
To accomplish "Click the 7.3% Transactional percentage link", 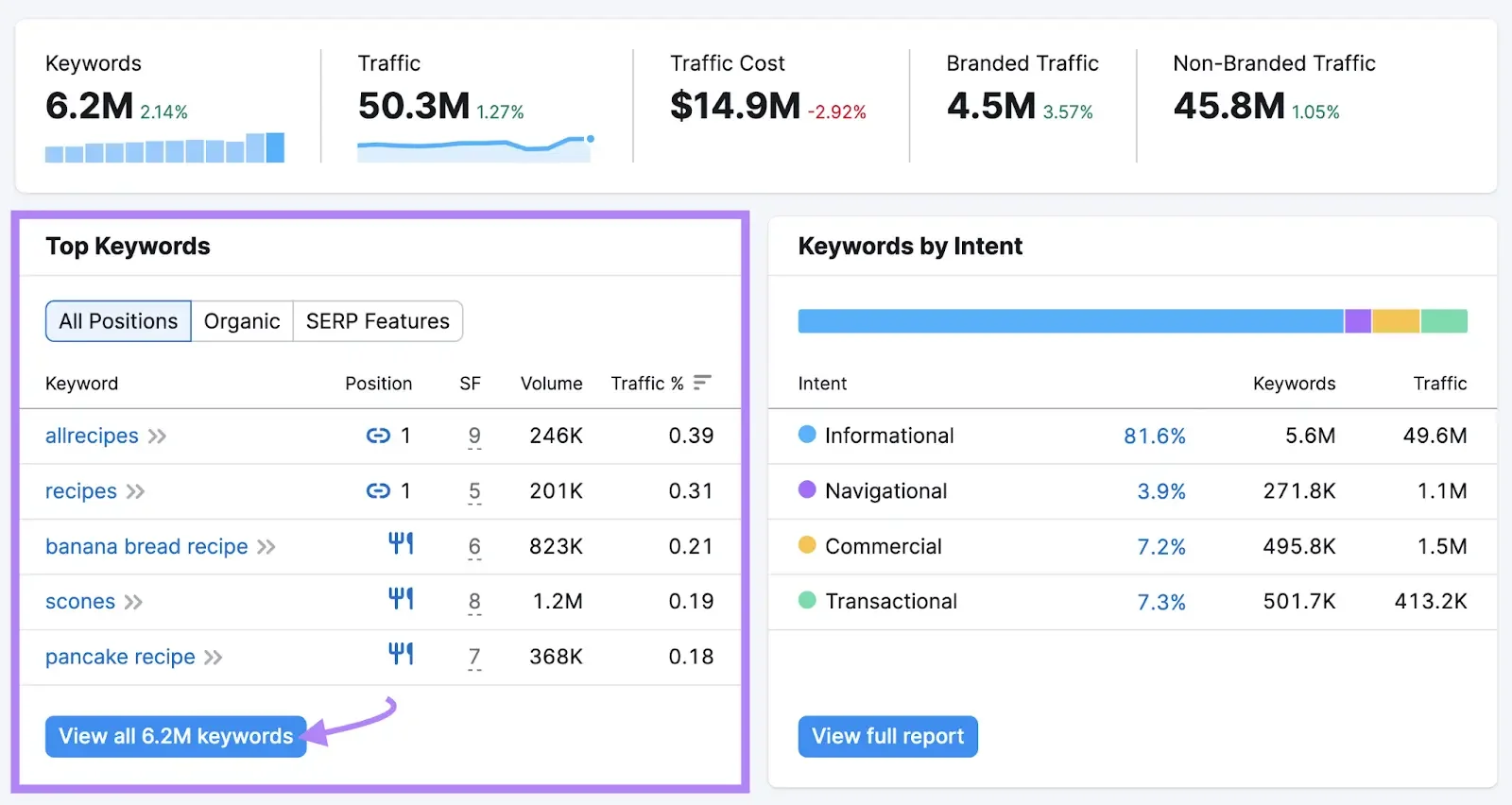I will tap(1161, 602).
